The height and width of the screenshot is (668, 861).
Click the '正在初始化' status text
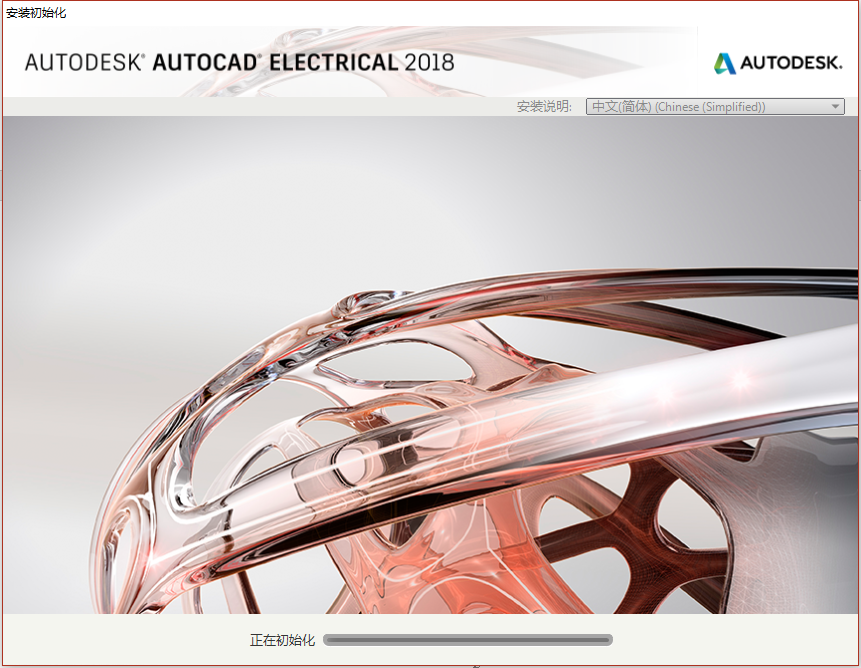coord(282,640)
